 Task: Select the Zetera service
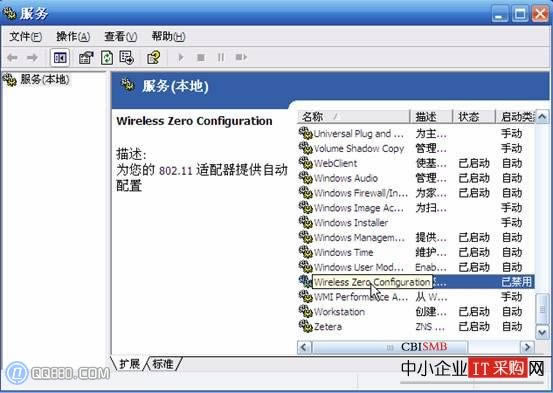click(x=416, y=326)
